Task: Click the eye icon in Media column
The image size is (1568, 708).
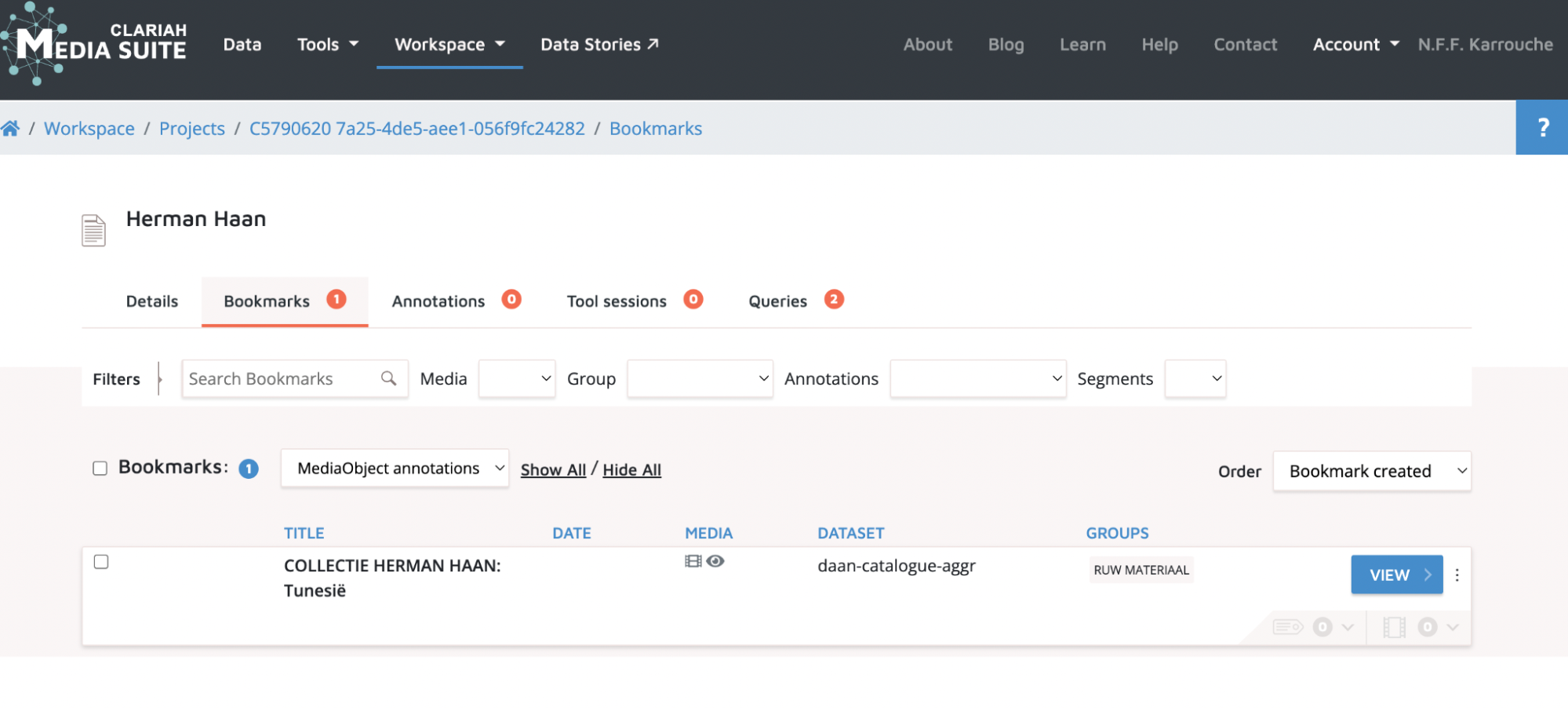Action: (x=715, y=561)
